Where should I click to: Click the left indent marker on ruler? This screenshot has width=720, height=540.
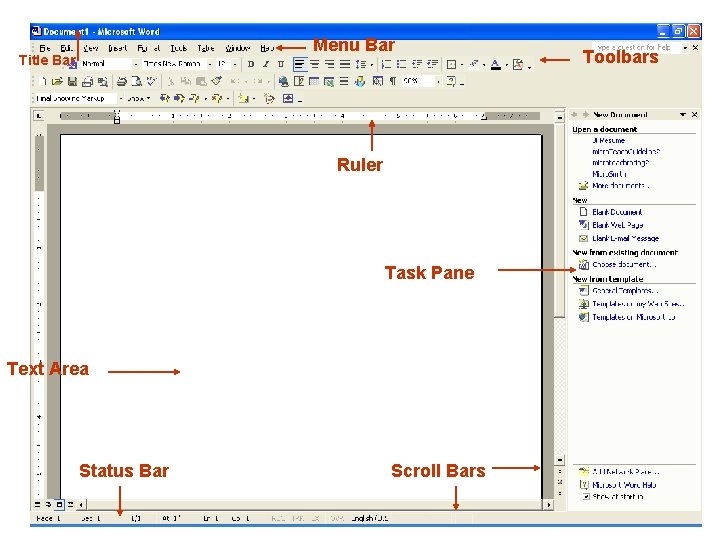tap(117, 120)
